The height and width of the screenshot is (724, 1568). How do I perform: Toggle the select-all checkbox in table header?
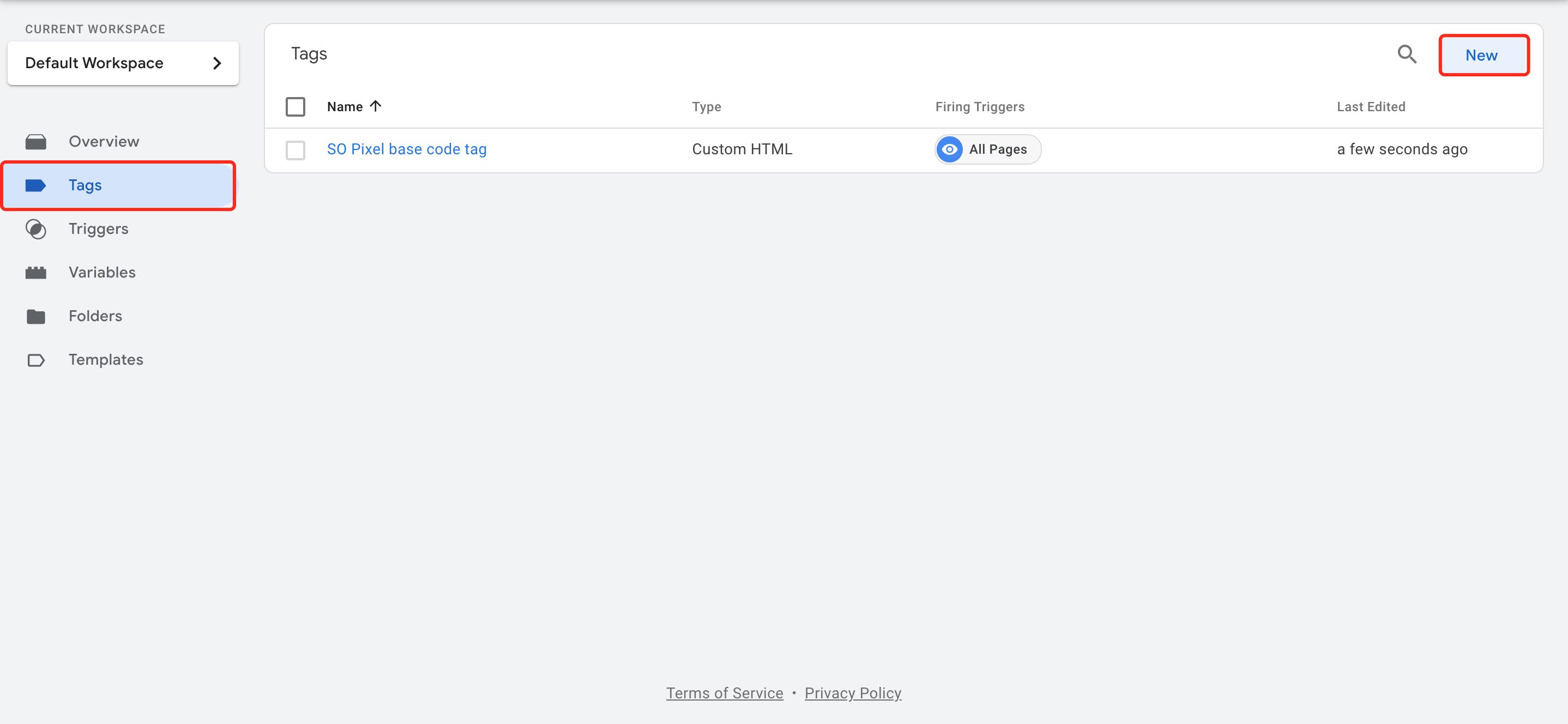[295, 106]
